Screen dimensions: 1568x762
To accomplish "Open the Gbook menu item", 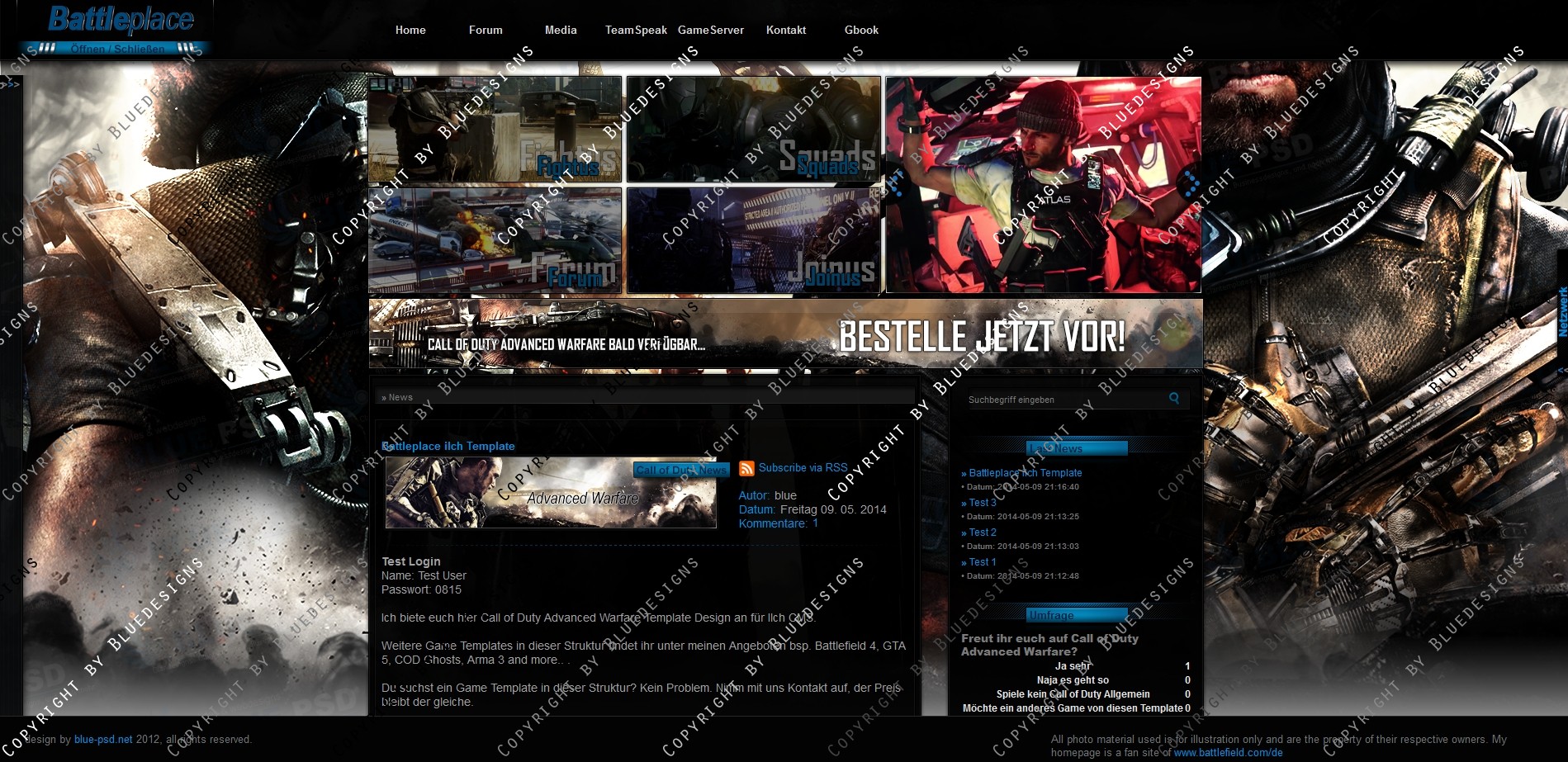I will (861, 30).
